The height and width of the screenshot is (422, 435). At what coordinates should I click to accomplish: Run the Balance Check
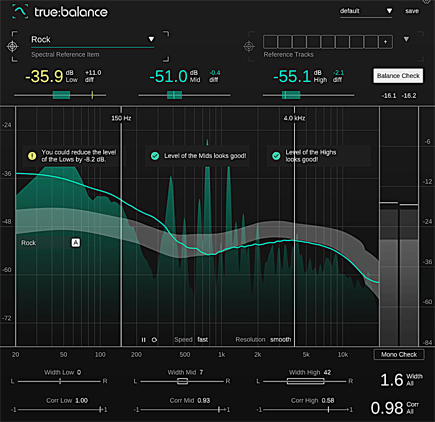(398, 76)
